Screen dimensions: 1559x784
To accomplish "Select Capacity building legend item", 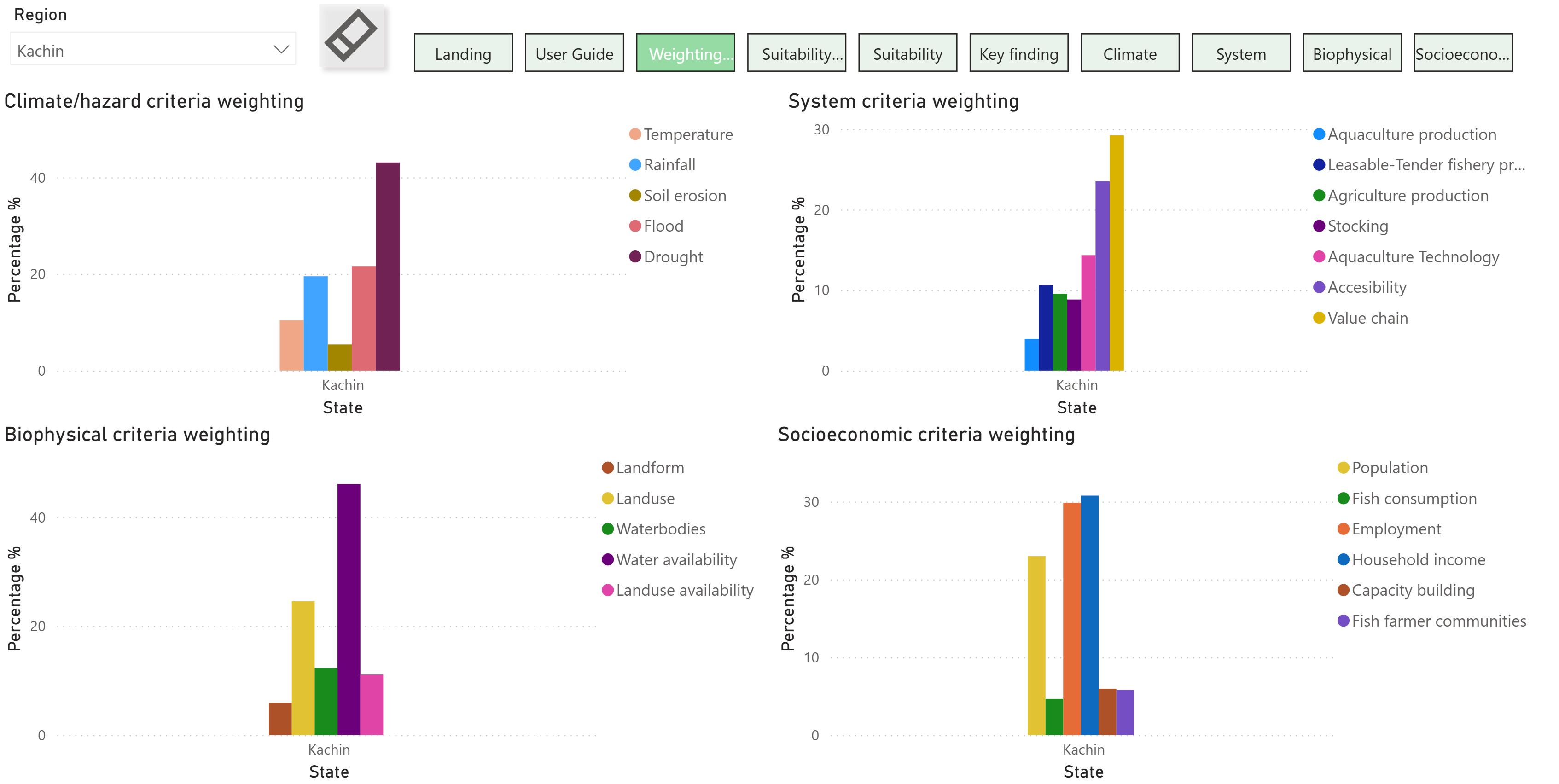I will point(1406,590).
